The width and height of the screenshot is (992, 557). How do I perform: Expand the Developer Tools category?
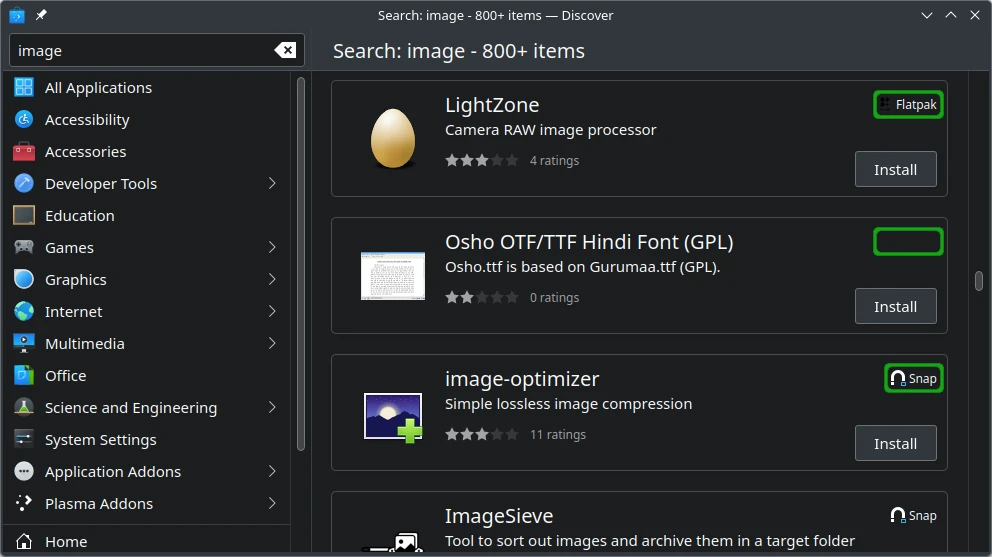(272, 184)
